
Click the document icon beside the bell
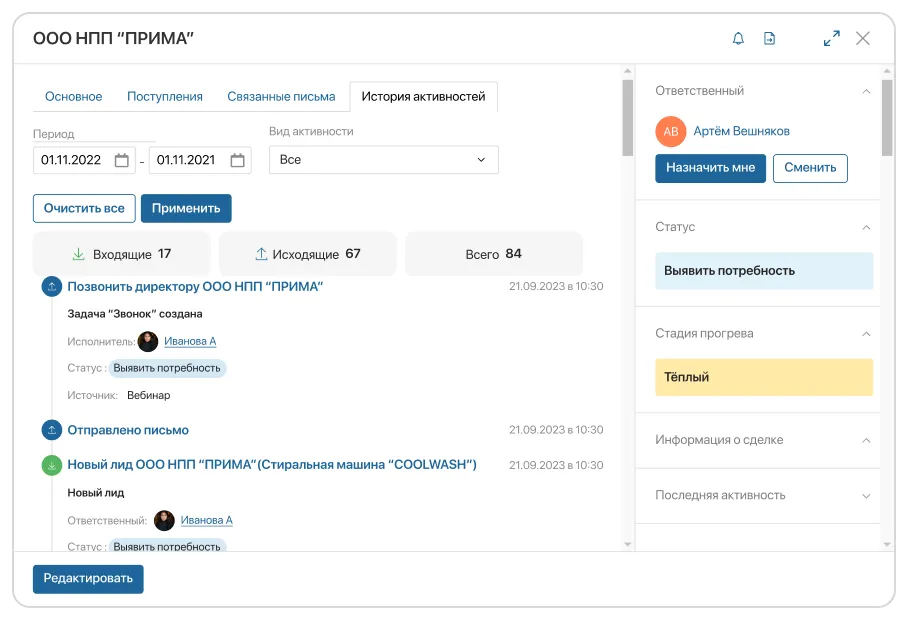click(770, 37)
